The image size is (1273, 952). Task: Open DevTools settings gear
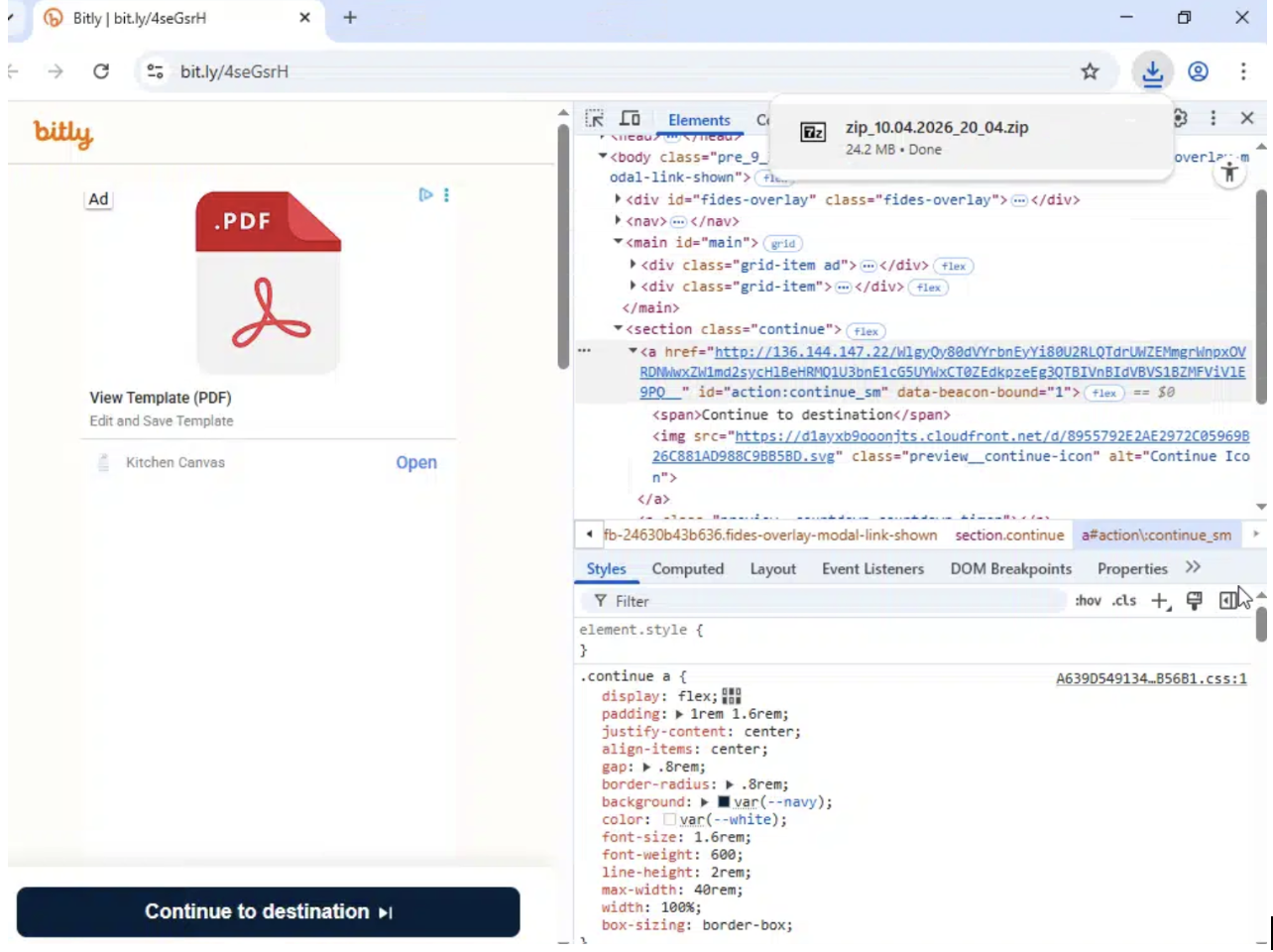click(1179, 118)
